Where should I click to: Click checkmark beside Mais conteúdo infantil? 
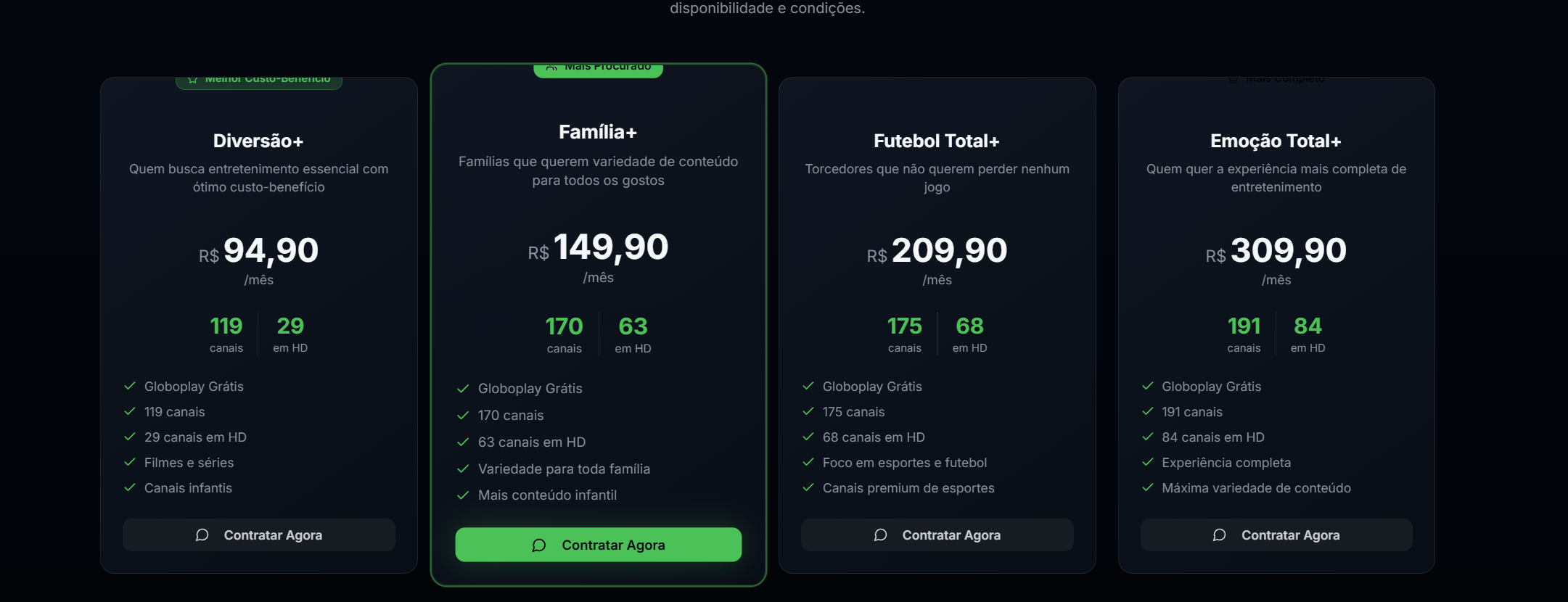(x=463, y=495)
